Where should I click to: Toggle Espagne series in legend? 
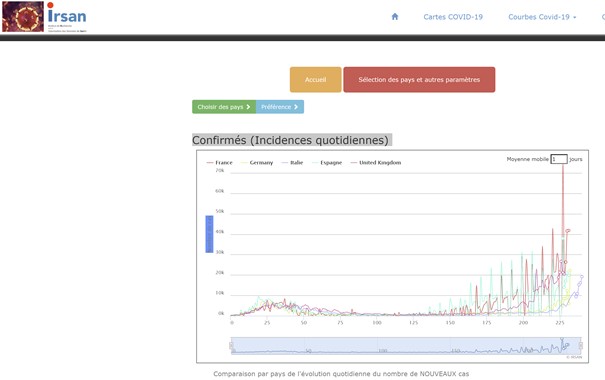[x=327, y=162]
